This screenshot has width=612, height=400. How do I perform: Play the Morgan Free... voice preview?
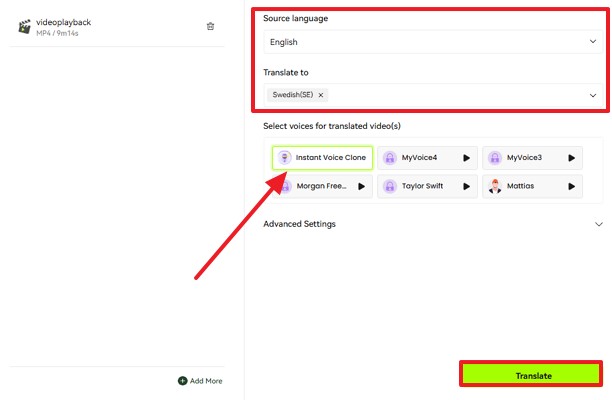(x=361, y=186)
